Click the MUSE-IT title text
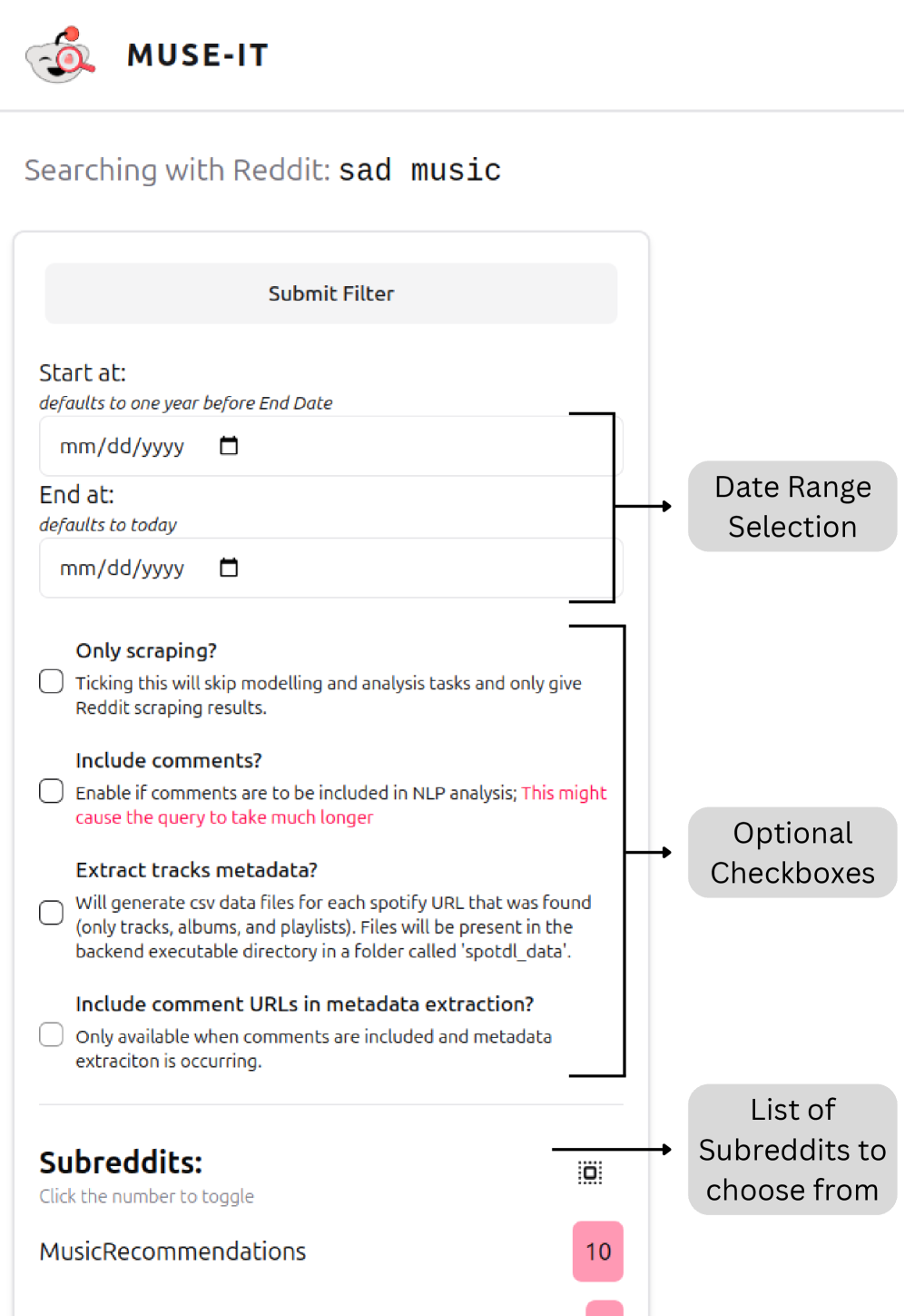 pos(198,55)
